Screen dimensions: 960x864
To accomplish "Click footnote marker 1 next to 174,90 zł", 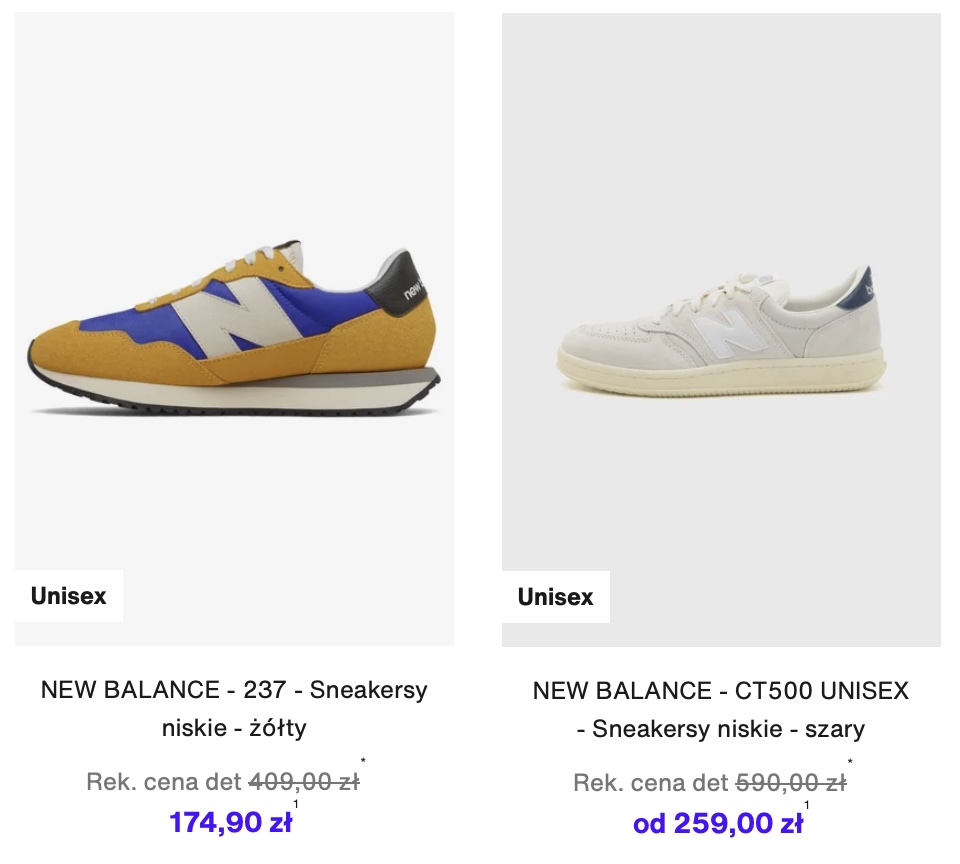I will (x=296, y=804).
